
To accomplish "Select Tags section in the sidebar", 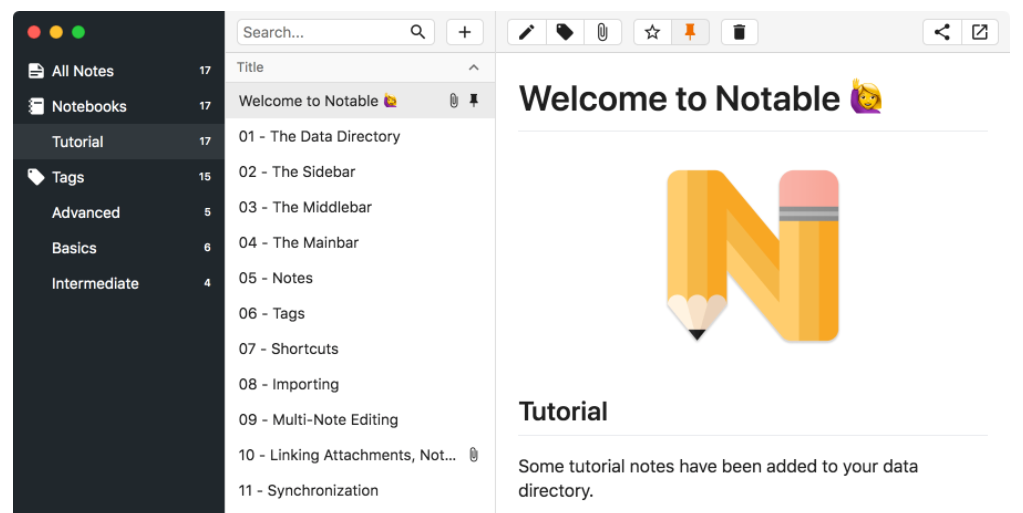I will (x=119, y=177).
